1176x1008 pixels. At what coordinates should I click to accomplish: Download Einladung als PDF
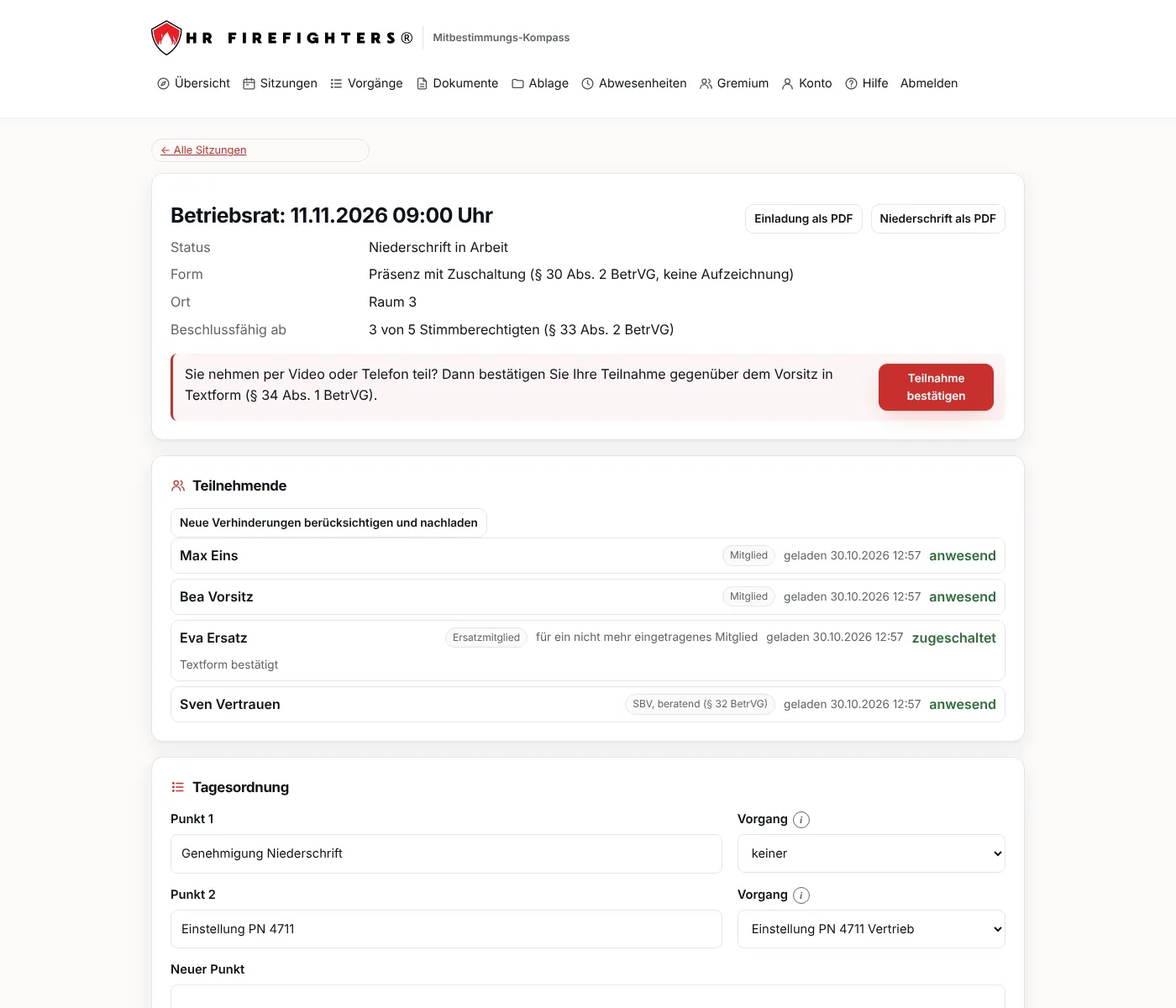tap(803, 219)
